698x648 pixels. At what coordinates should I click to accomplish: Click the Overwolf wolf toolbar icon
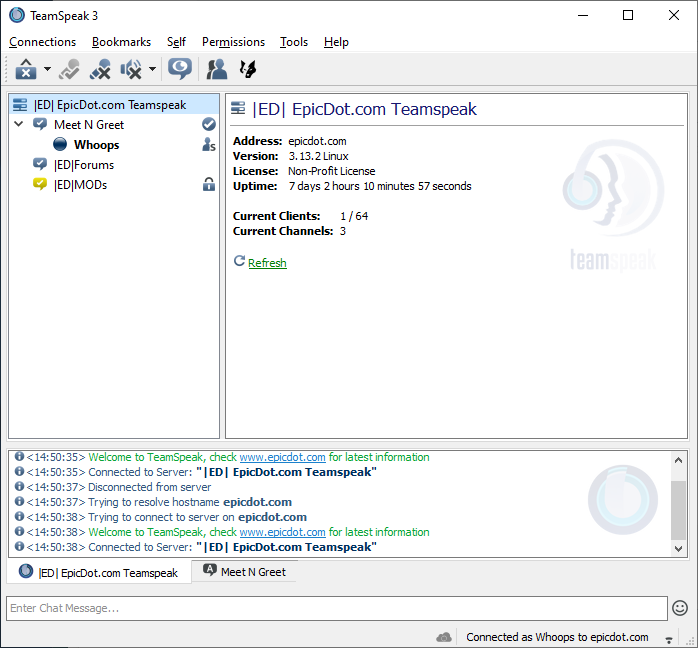[248, 69]
